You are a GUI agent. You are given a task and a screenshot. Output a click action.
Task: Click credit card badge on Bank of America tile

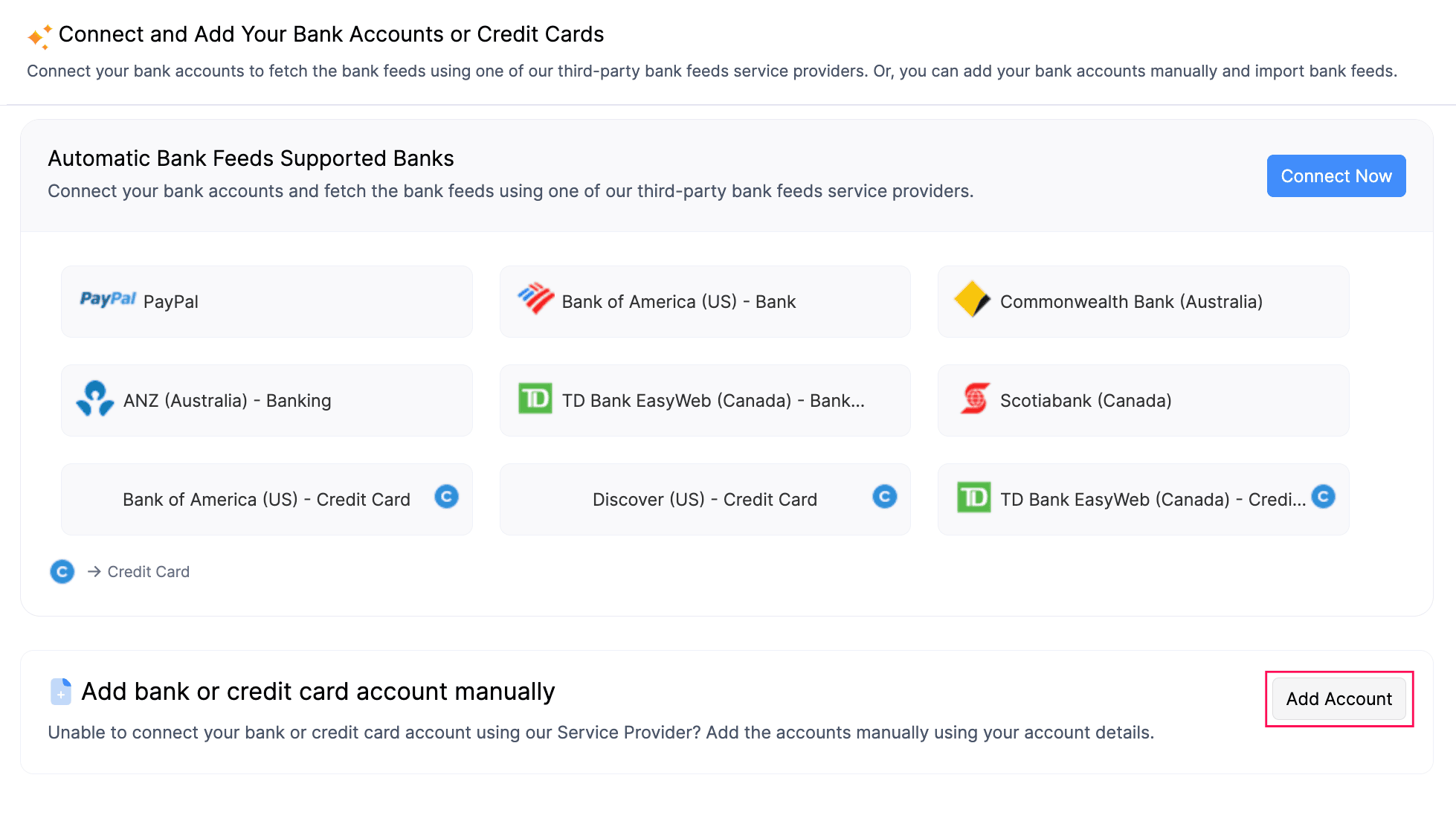click(446, 496)
